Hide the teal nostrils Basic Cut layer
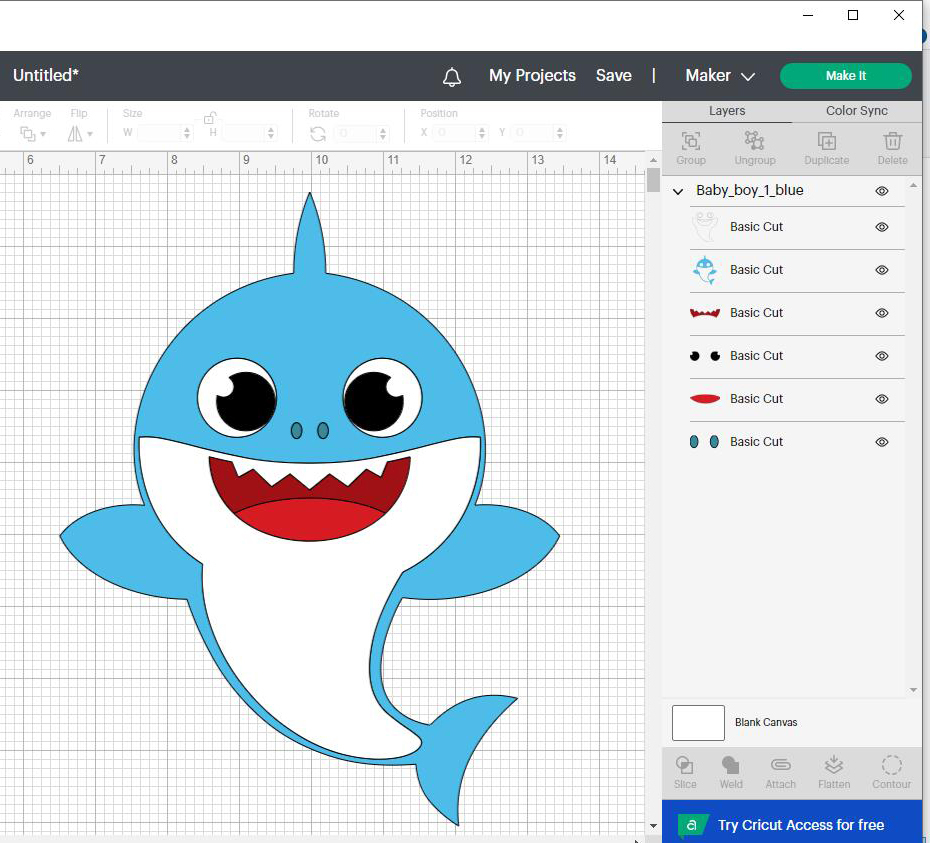The width and height of the screenshot is (930, 843). tap(882, 442)
